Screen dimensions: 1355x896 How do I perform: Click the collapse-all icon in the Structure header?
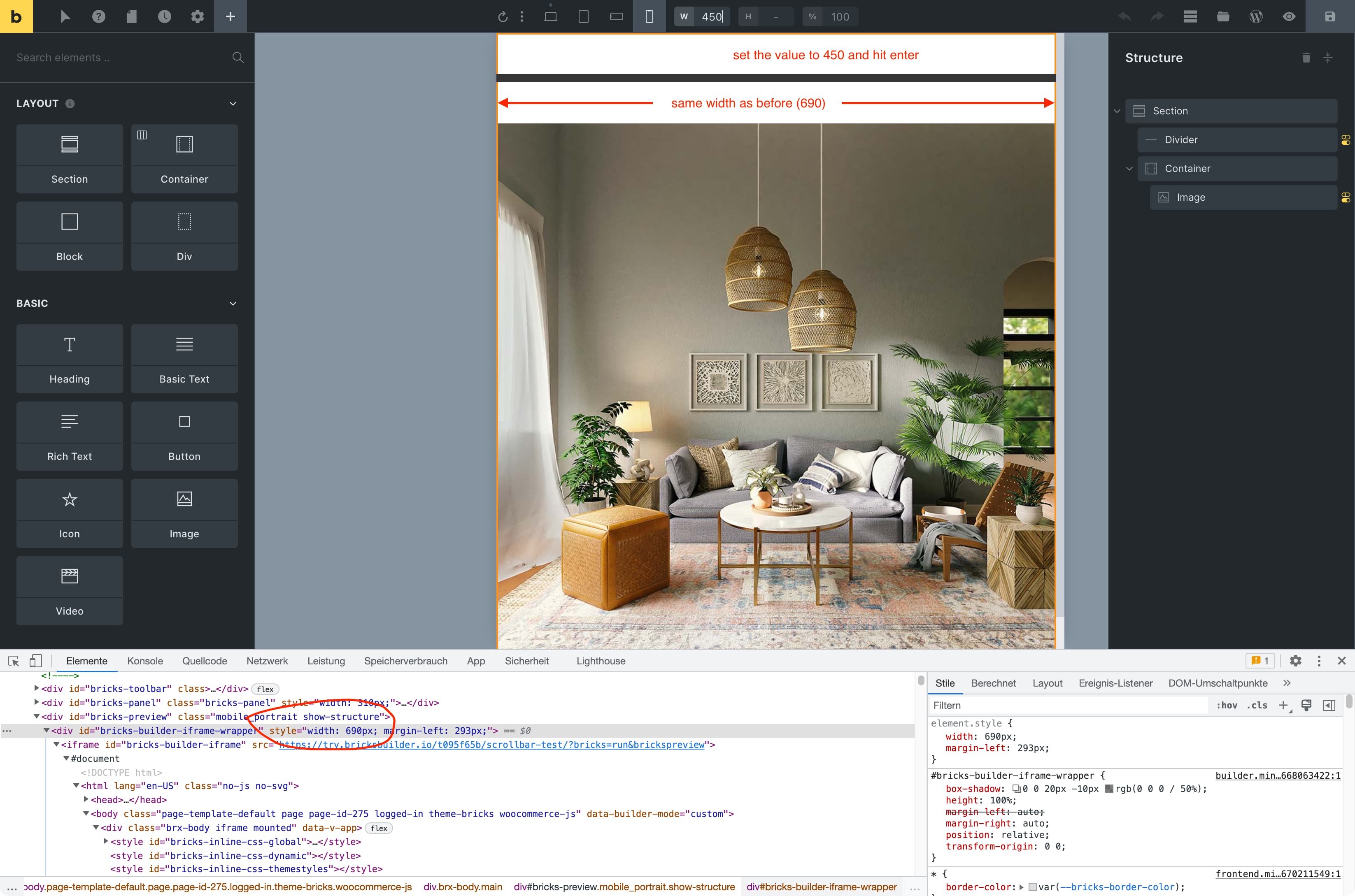pyautogui.click(x=1327, y=58)
